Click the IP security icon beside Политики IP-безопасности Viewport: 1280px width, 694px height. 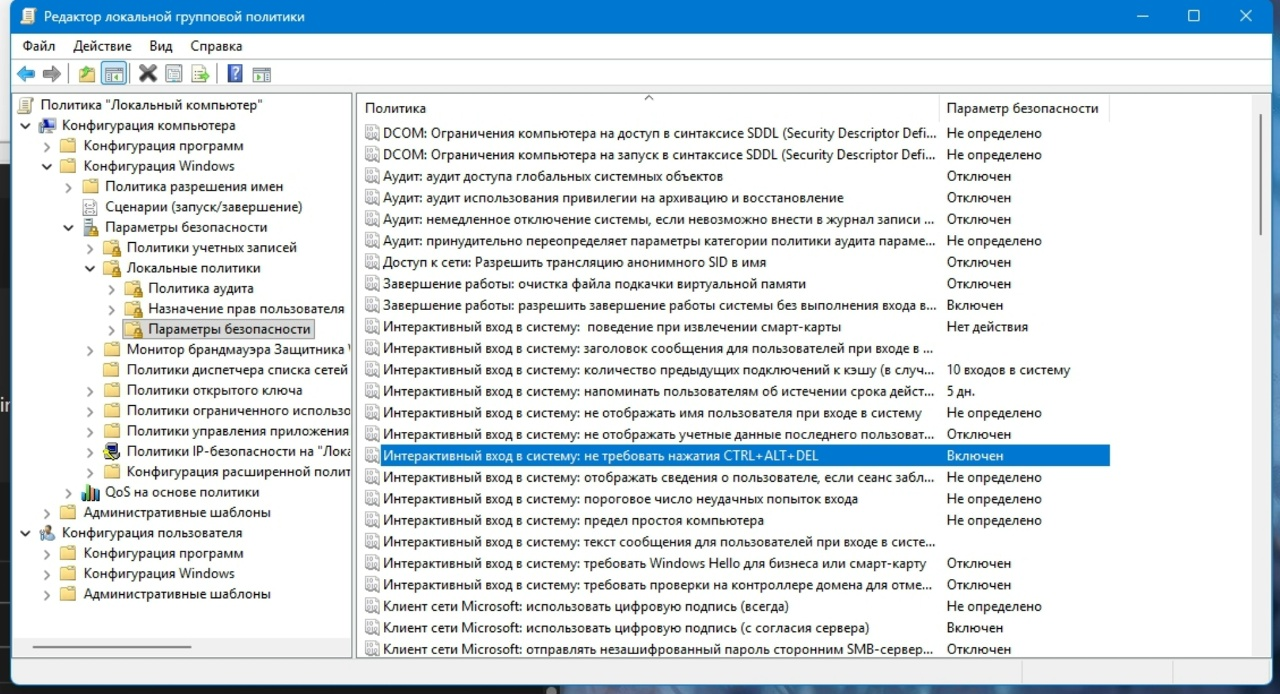coord(112,451)
